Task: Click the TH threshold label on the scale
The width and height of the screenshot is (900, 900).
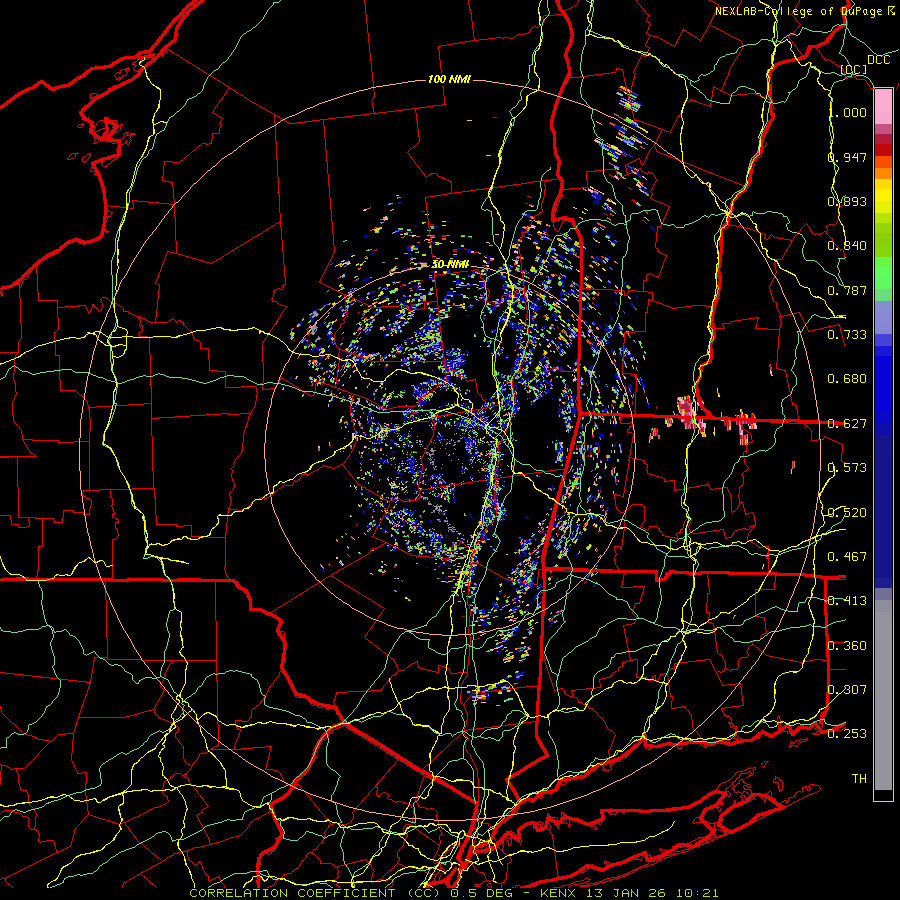Action: tap(859, 779)
